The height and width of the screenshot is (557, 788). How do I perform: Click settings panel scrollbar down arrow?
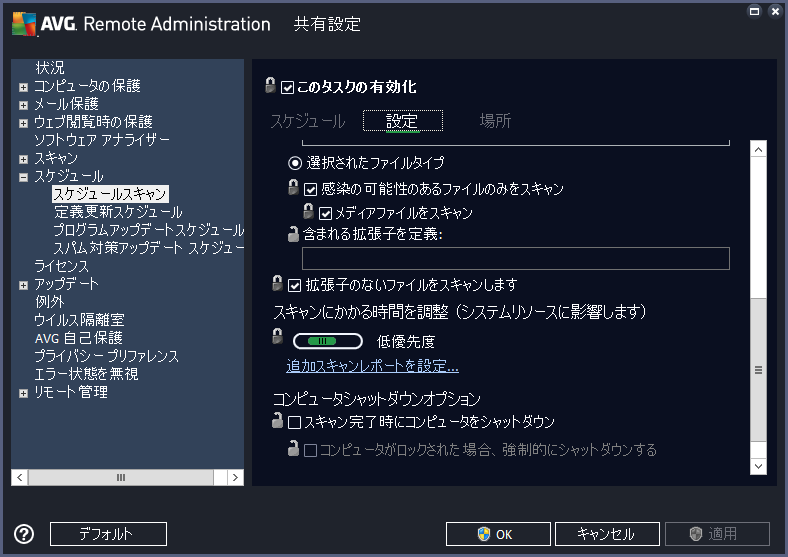point(758,466)
